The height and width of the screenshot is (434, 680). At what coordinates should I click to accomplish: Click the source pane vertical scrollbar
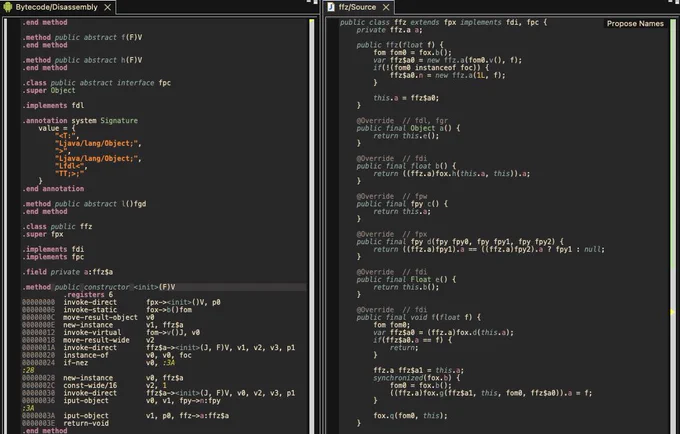[x=673, y=225]
